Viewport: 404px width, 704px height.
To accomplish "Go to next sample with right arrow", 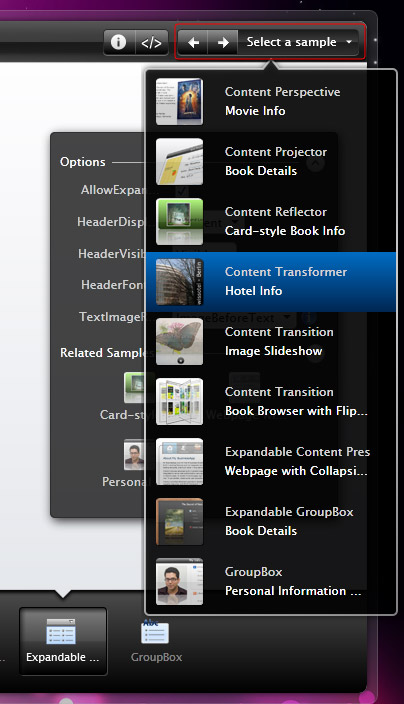I will click(223, 42).
